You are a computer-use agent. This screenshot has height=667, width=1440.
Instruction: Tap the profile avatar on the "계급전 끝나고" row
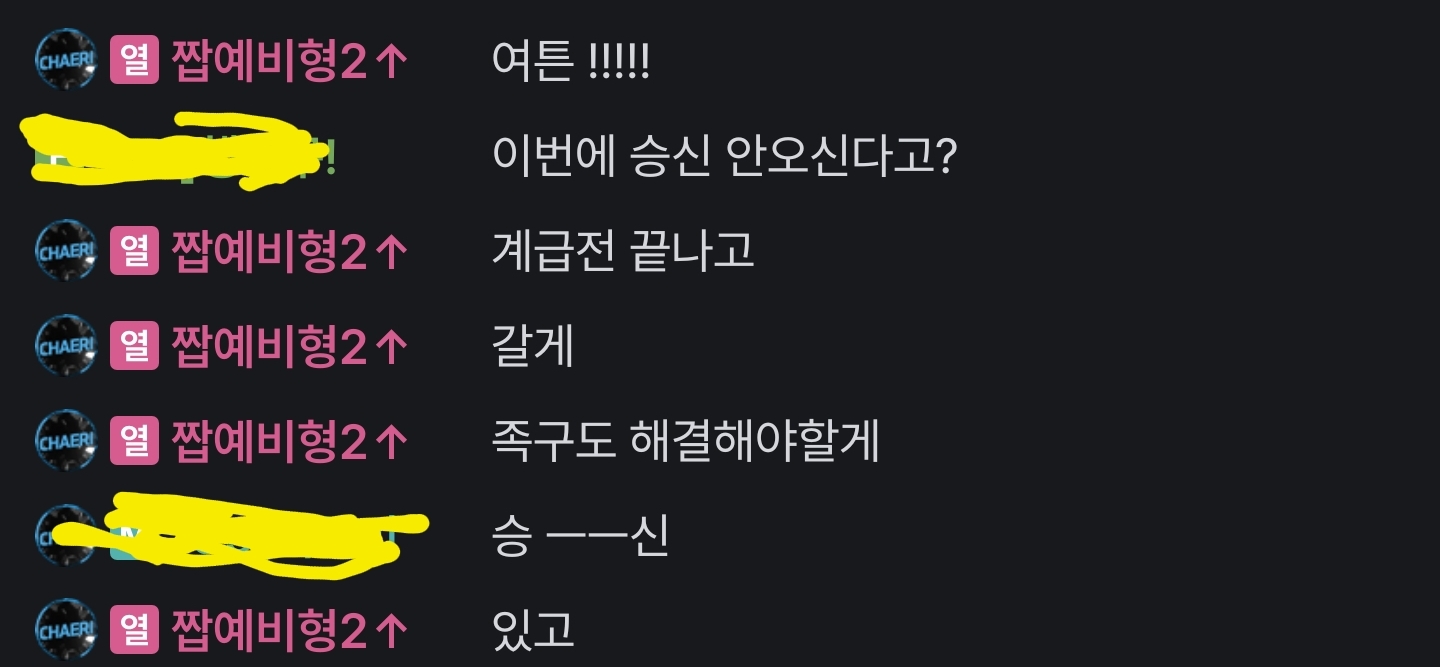pos(66,250)
